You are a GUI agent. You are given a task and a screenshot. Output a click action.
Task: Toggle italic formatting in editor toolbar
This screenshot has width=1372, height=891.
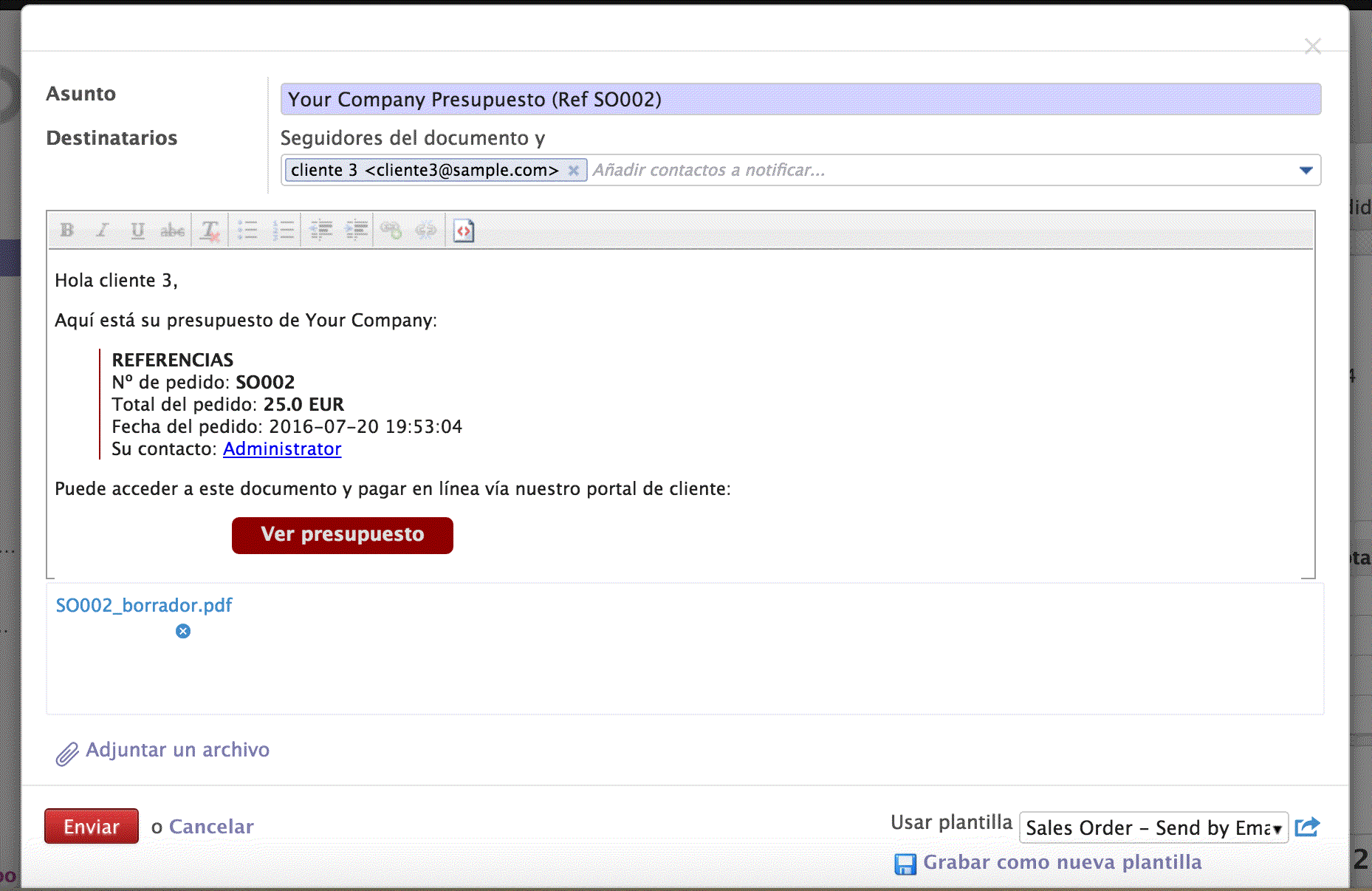point(103,231)
